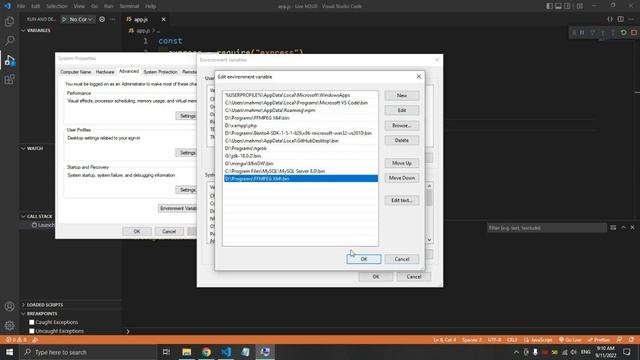Open the notifications bell in status bar

tap(631, 340)
